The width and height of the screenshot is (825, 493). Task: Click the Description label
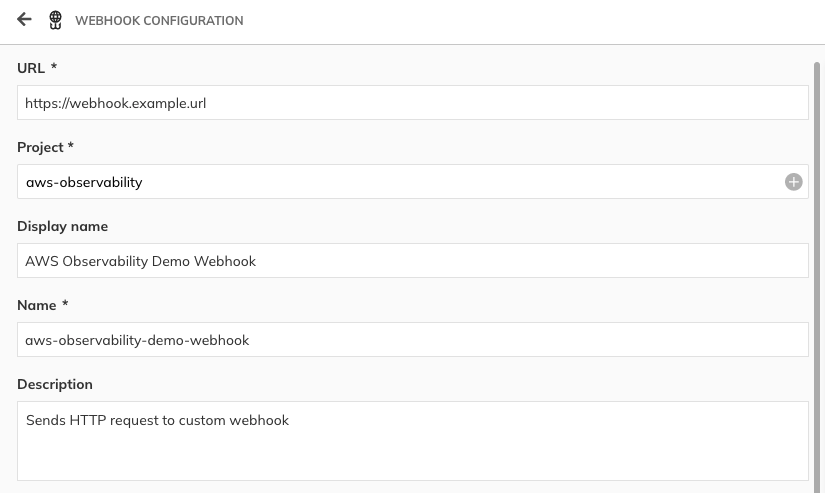point(55,384)
